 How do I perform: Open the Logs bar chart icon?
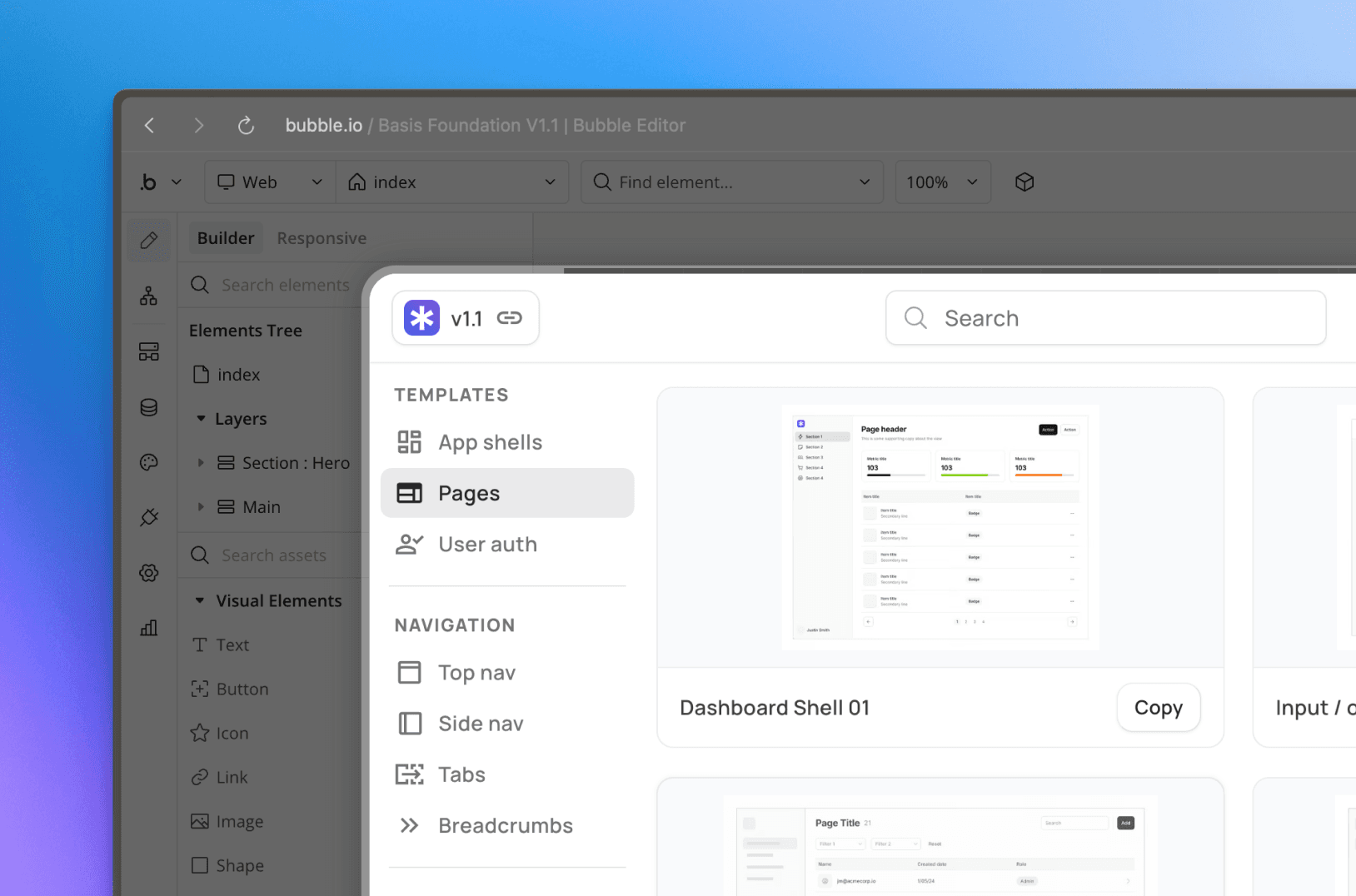point(149,628)
